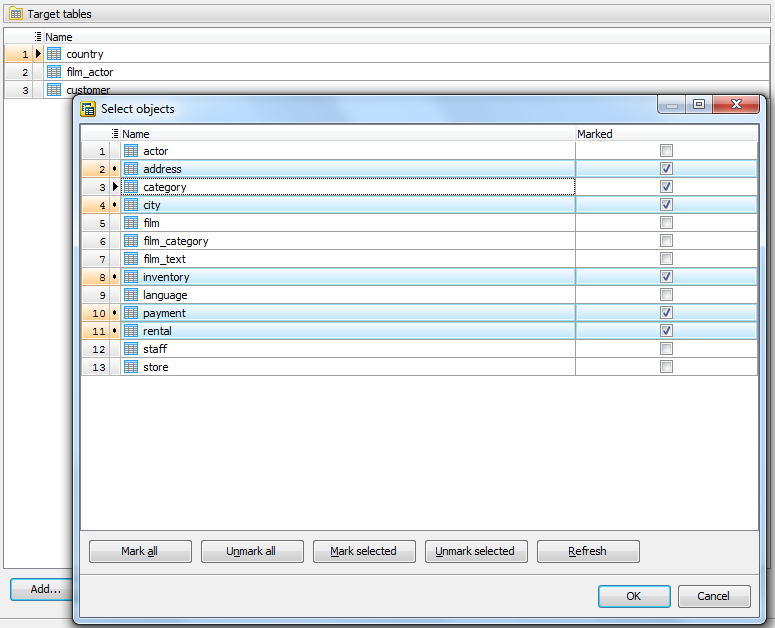Click the Unmark all button
The image size is (775, 628).
(x=252, y=551)
